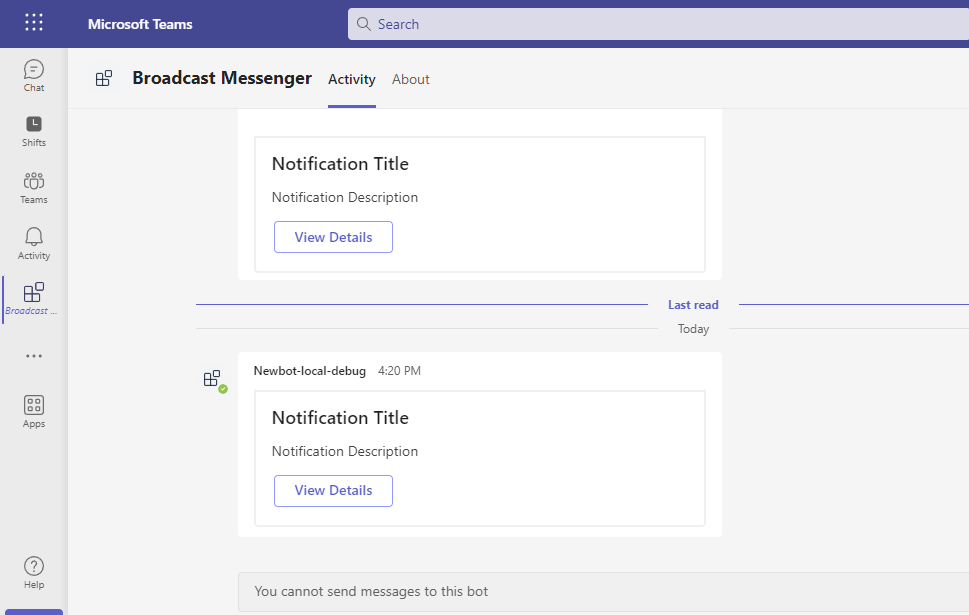
Task: Open the About tab
Action: [x=410, y=79]
